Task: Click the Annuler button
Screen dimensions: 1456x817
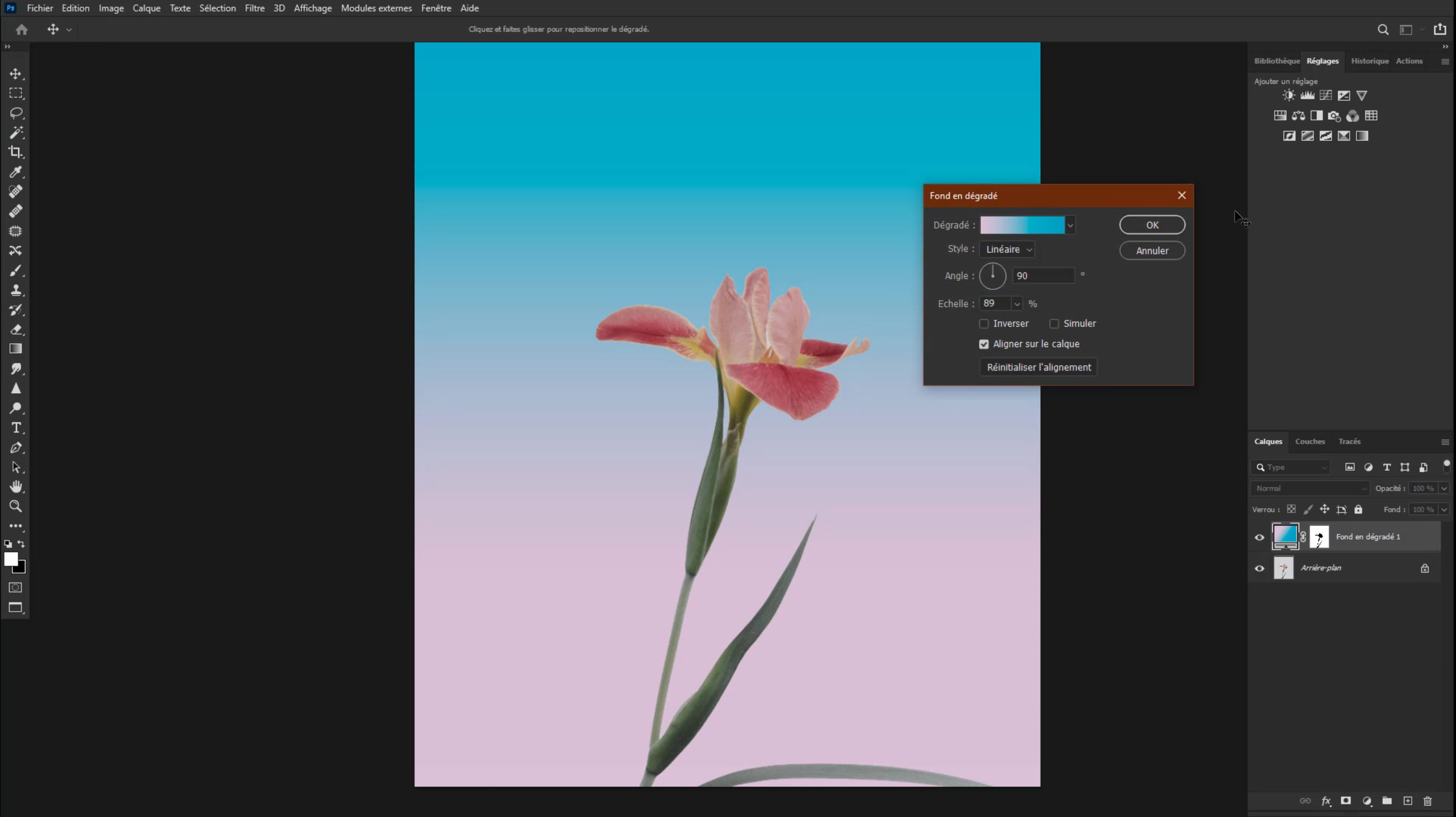Action: [1152, 251]
